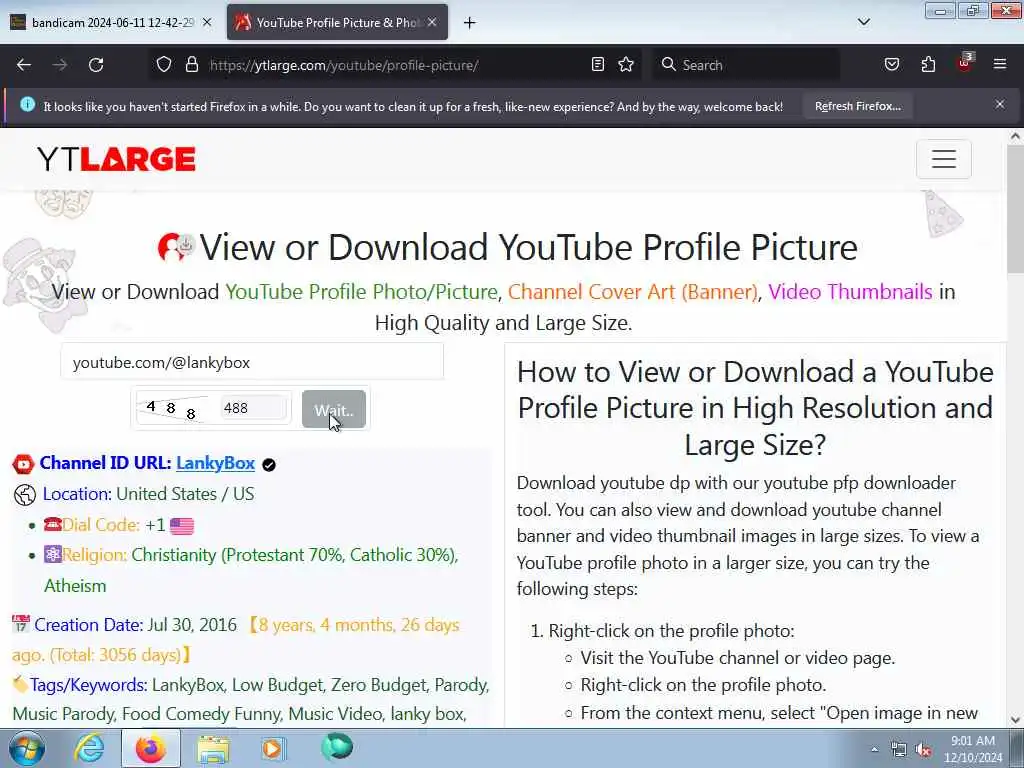Open the Windows Start menu
The height and width of the screenshot is (768, 1024).
point(26,748)
